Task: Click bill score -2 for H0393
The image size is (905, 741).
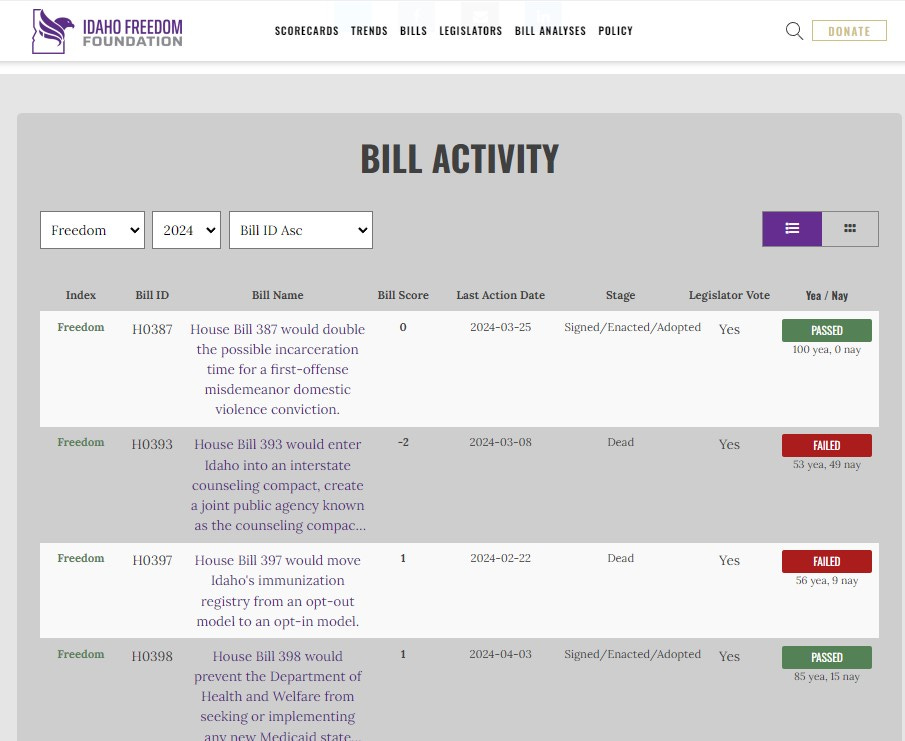Action: pyautogui.click(x=403, y=442)
